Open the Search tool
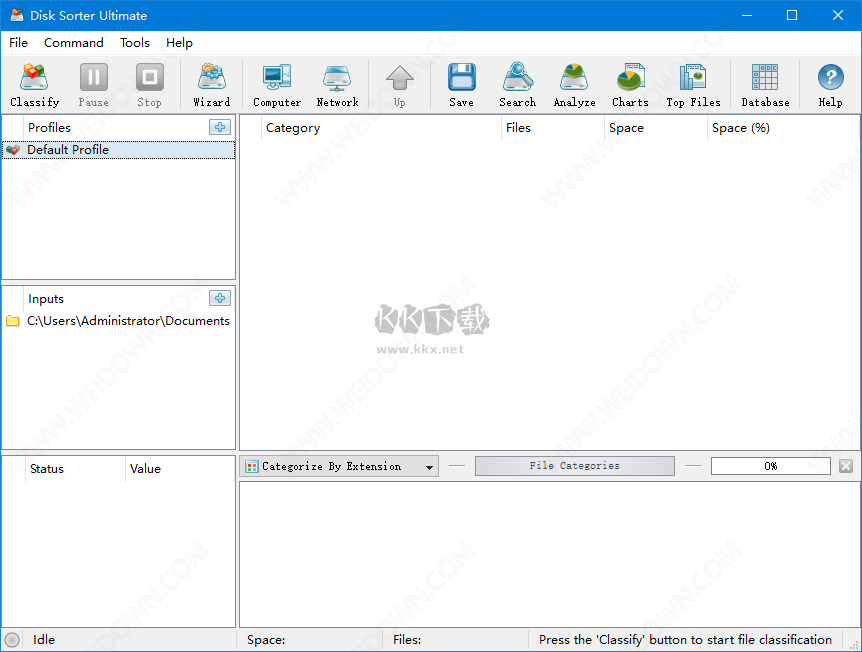The height and width of the screenshot is (652, 862). click(517, 85)
